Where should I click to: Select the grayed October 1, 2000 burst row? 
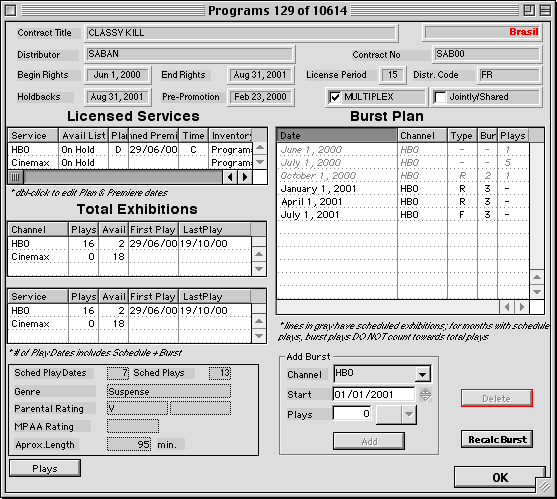coord(403,176)
